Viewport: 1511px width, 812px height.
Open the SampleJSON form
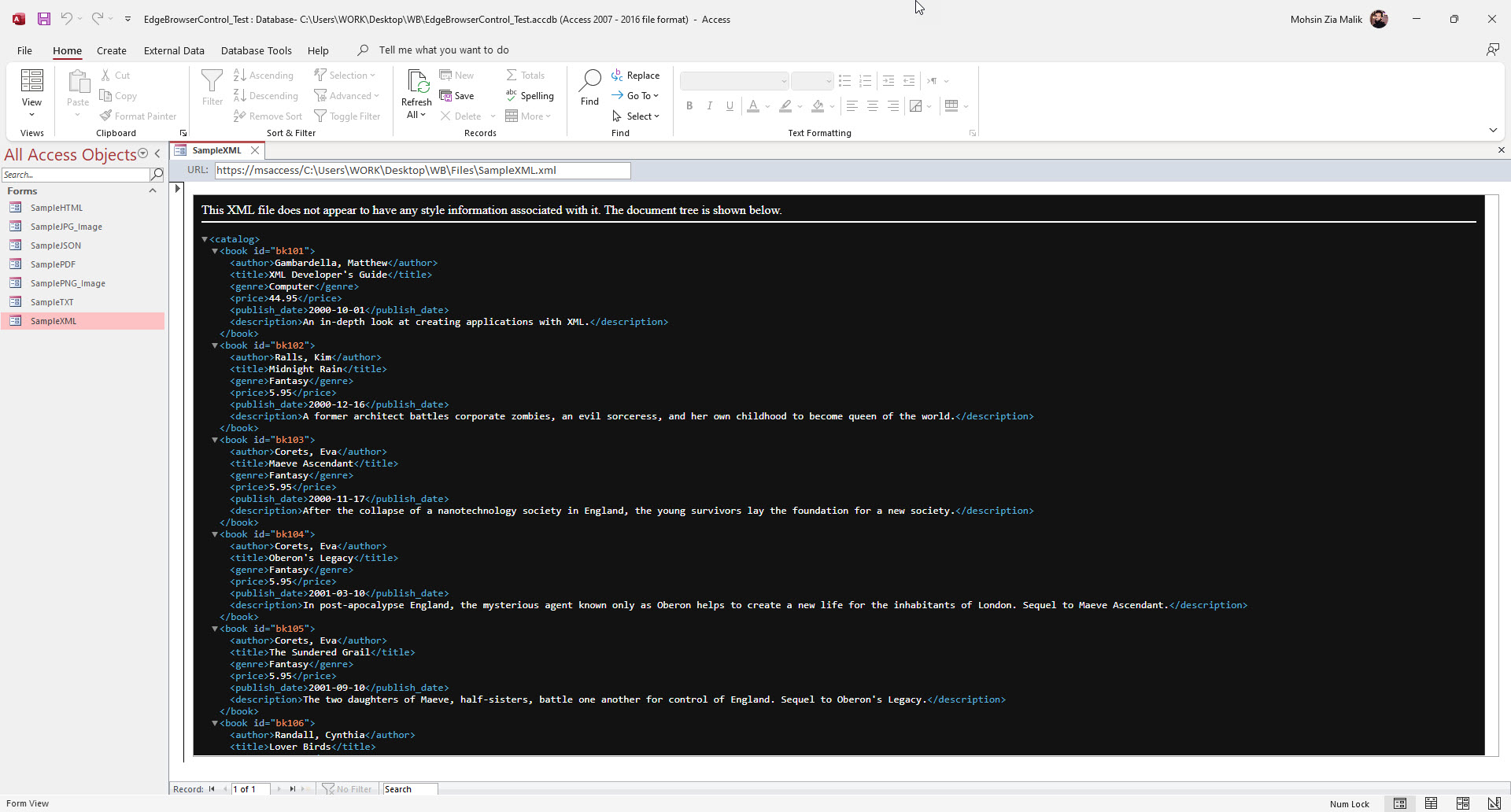pyautogui.click(x=55, y=245)
